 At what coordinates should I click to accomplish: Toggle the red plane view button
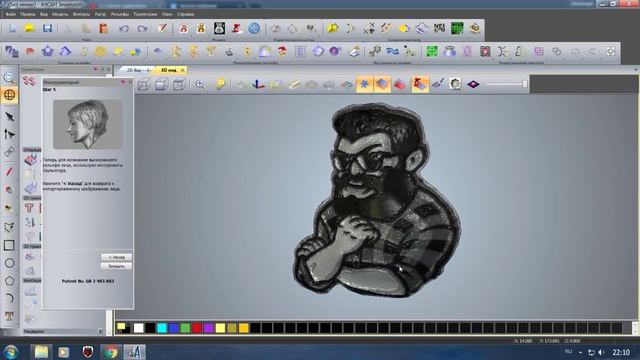point(400,84)
